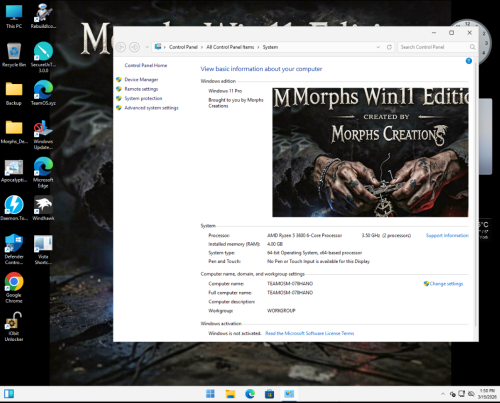The height and width of the screenshot is (403, 500).
Task: Open recent locations dropdown next to forward arrow
Action: coord(147,47)
